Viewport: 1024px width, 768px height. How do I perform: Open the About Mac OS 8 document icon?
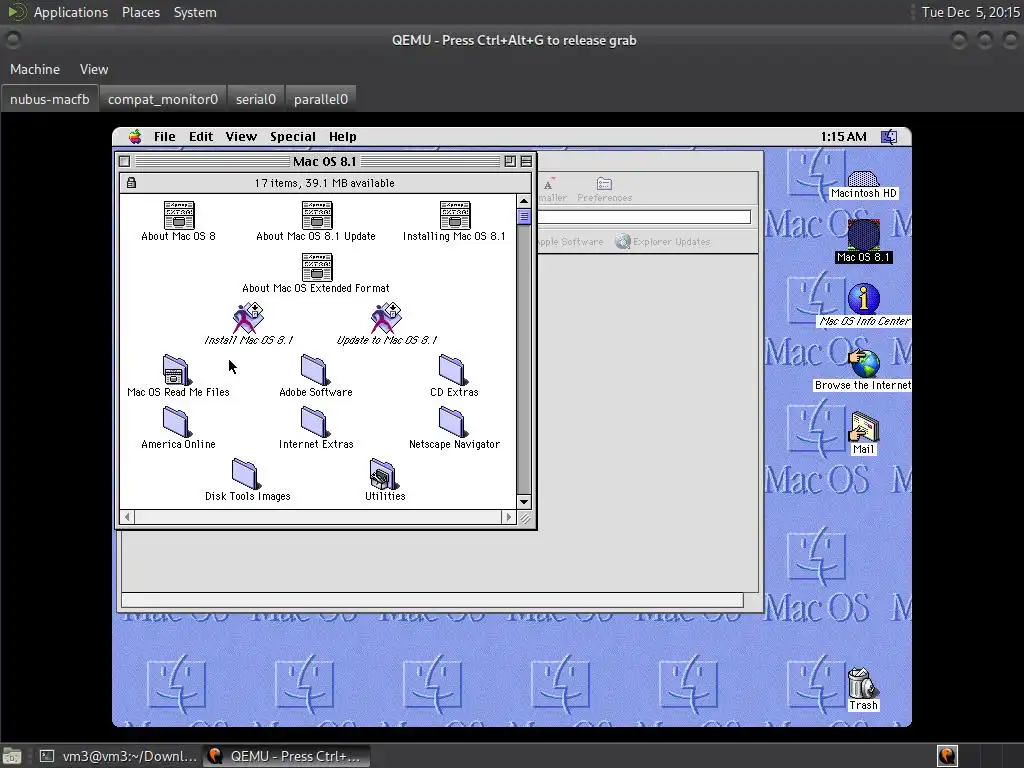pyautogui.click(x=178, y=215)
